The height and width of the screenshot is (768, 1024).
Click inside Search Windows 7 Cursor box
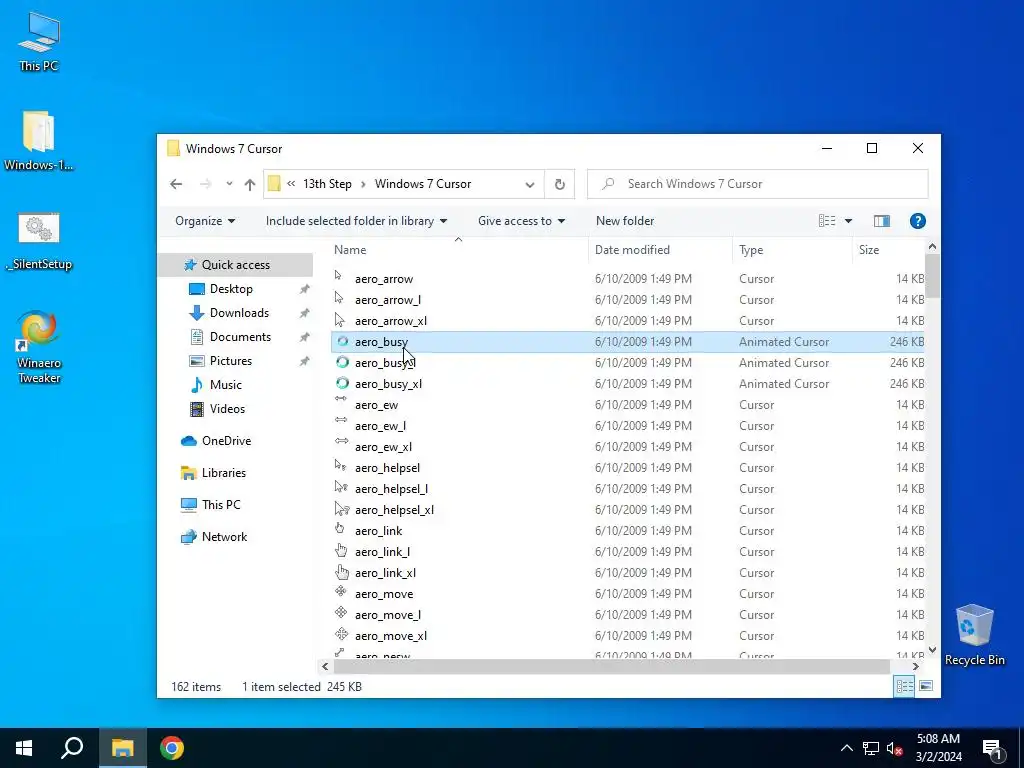pyautogui.click(x=758, y=184)
